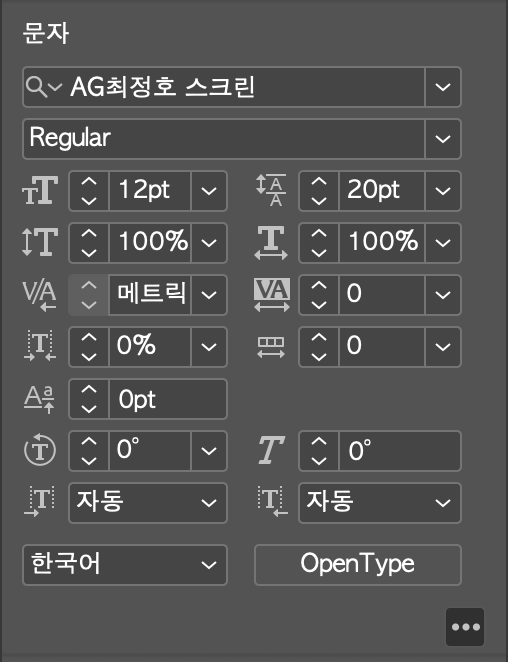Click the more options ellipsis button
The image size is (508, 662).
465,627
